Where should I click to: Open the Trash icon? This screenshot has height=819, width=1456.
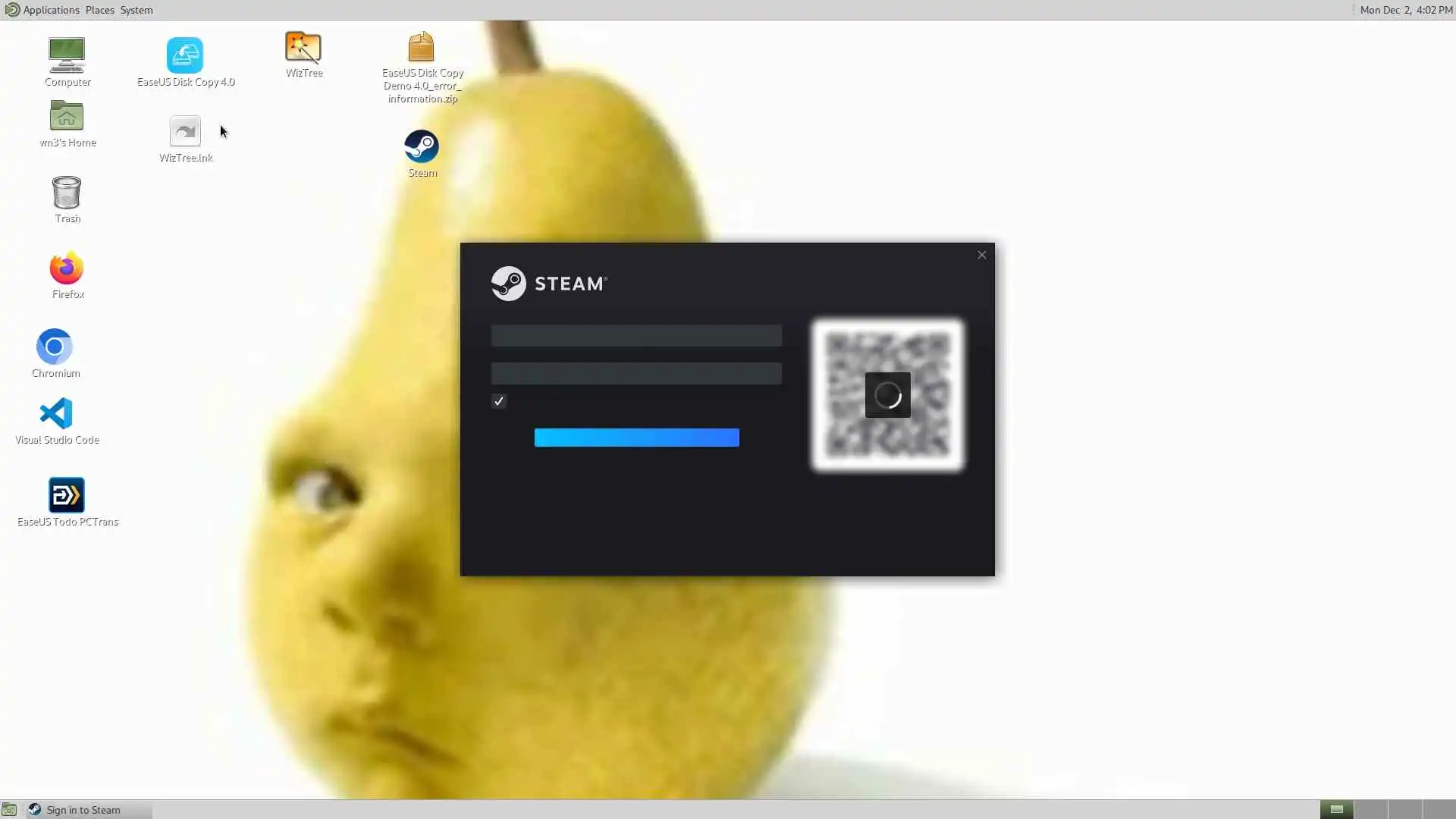[x=67, y=193]
